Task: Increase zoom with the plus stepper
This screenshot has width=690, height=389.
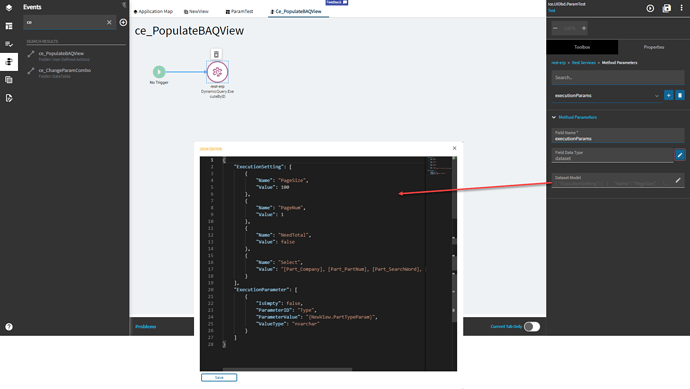Action: click(x=584, y=28)
